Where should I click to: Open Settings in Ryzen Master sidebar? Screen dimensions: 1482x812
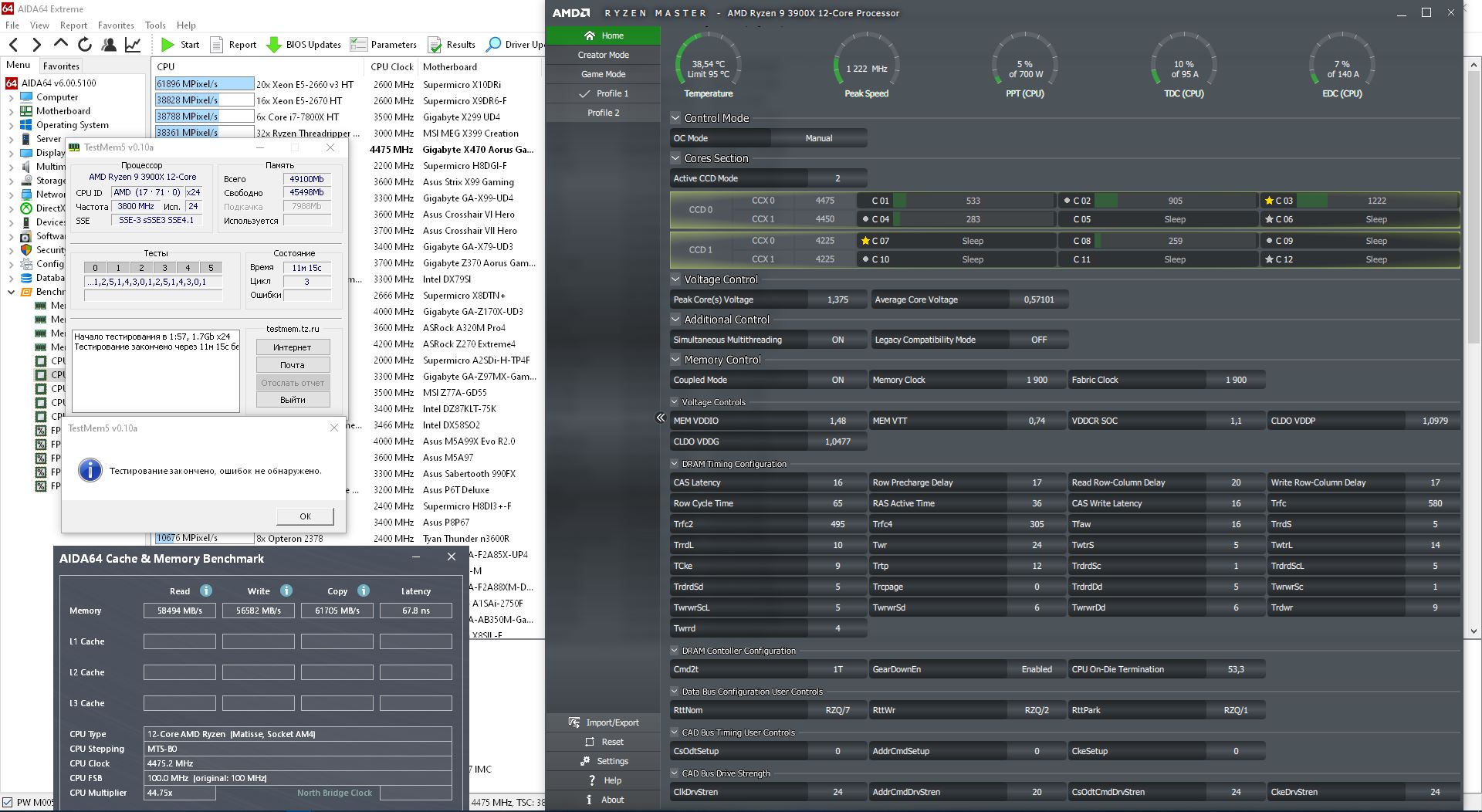[604, 761]
